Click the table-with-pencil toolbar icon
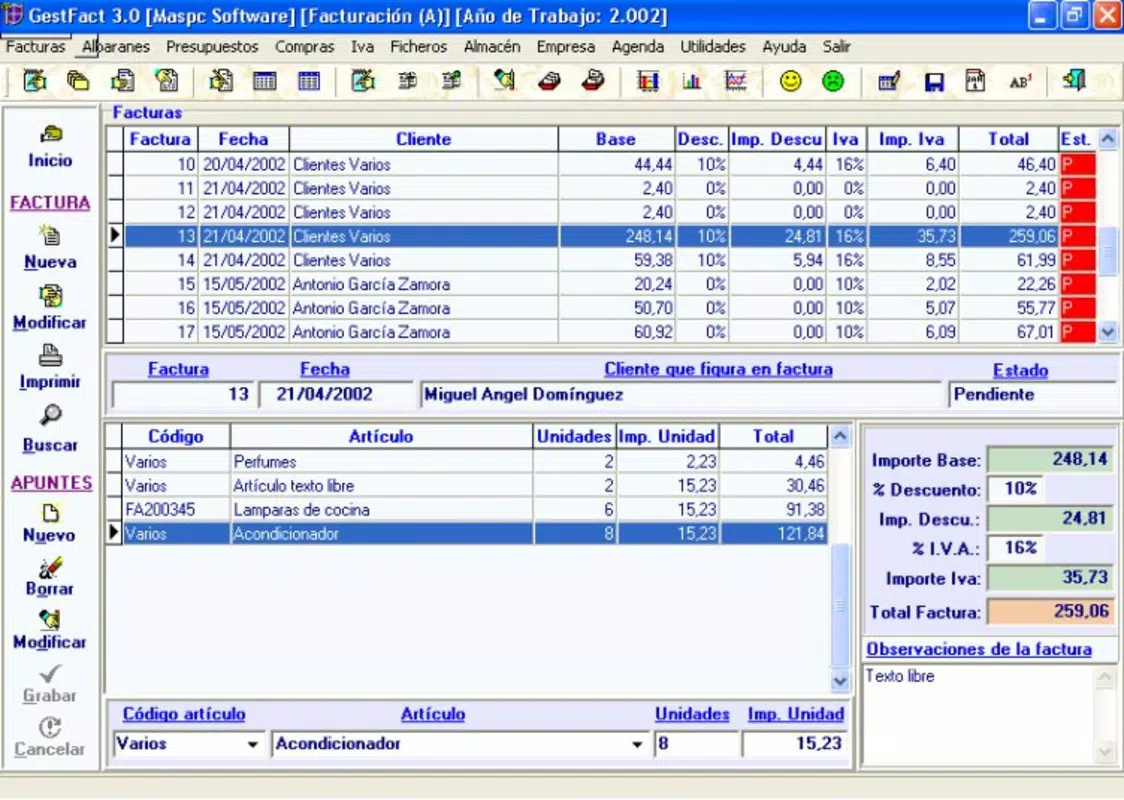1124x800 pixels. 889,81
